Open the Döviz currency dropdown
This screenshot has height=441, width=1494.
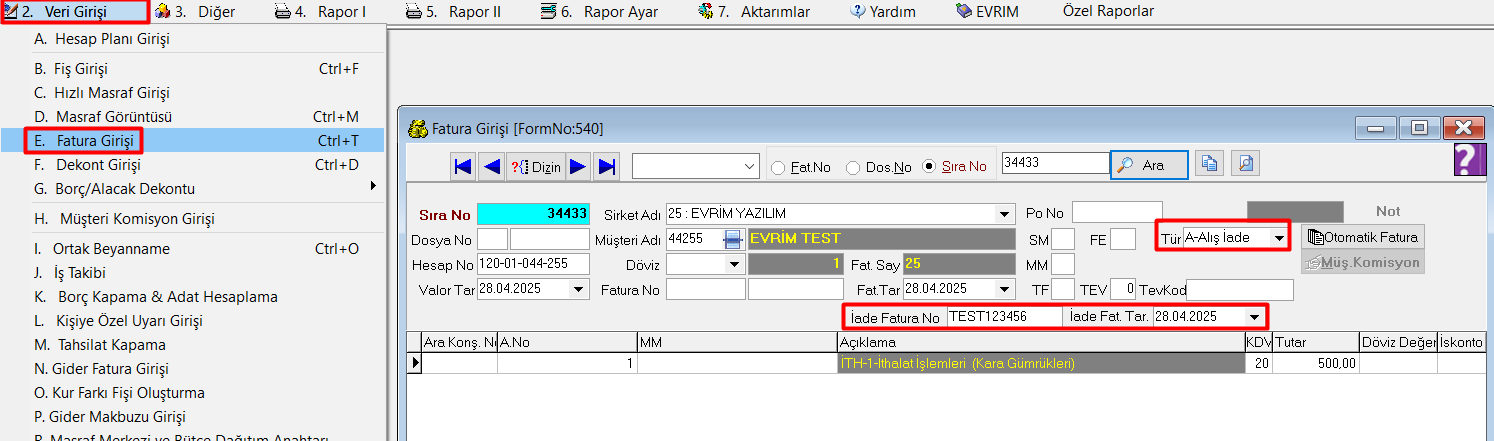[x=734, y=264]
